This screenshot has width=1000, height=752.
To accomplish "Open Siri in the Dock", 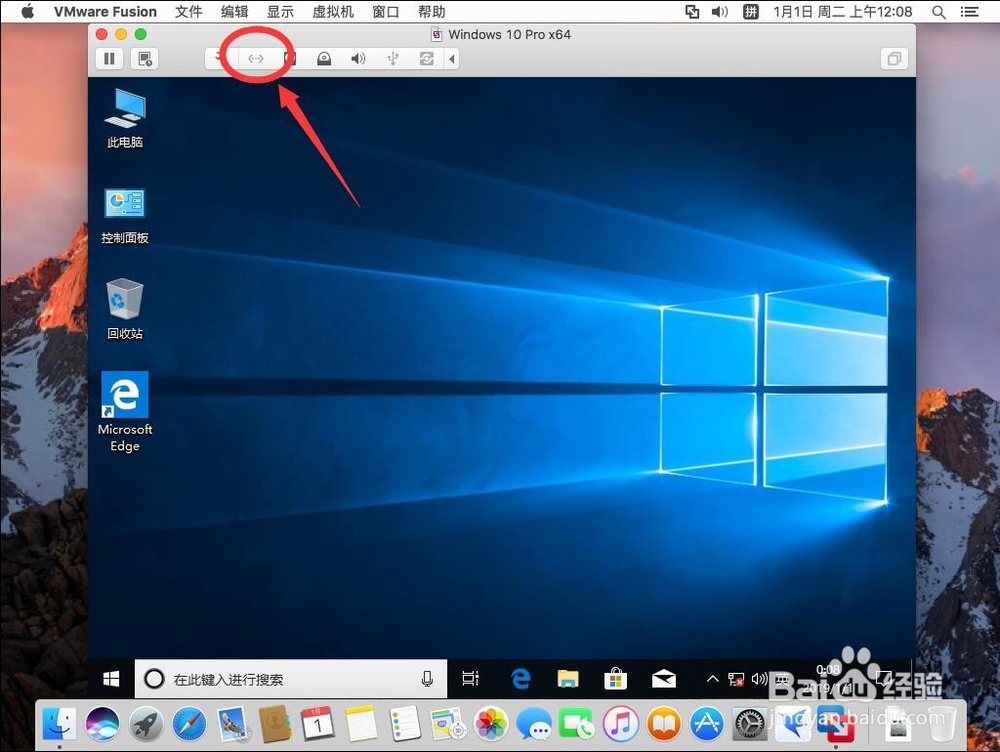I will [x=102, y=724].
